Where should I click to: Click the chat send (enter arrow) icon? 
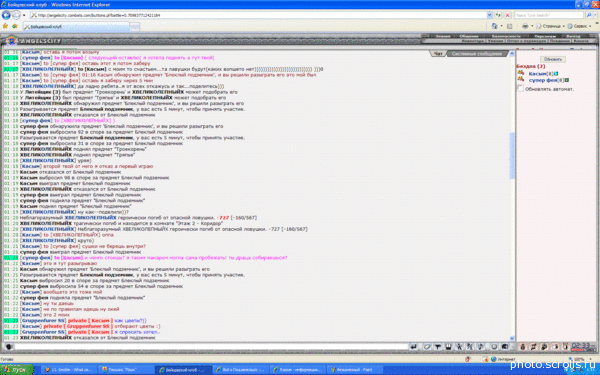point(414,347)
